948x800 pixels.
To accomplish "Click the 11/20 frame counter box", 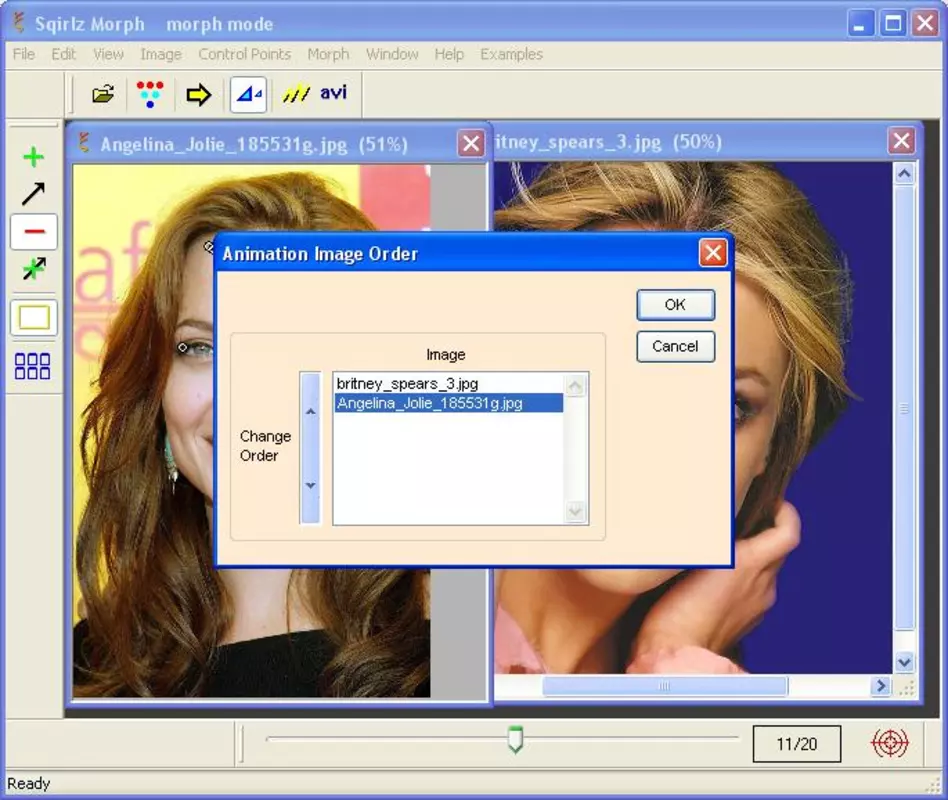I will [x=797, y=744].
